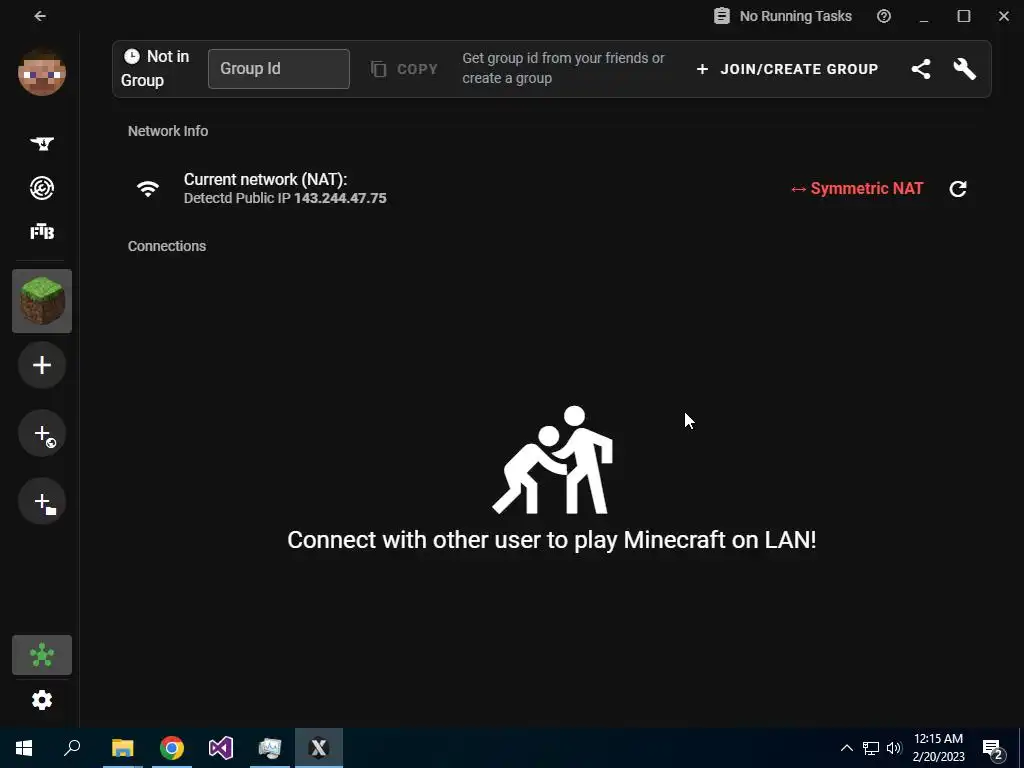Open the notification center icon
Viewport: 1024px width, 768px height.
993,749
